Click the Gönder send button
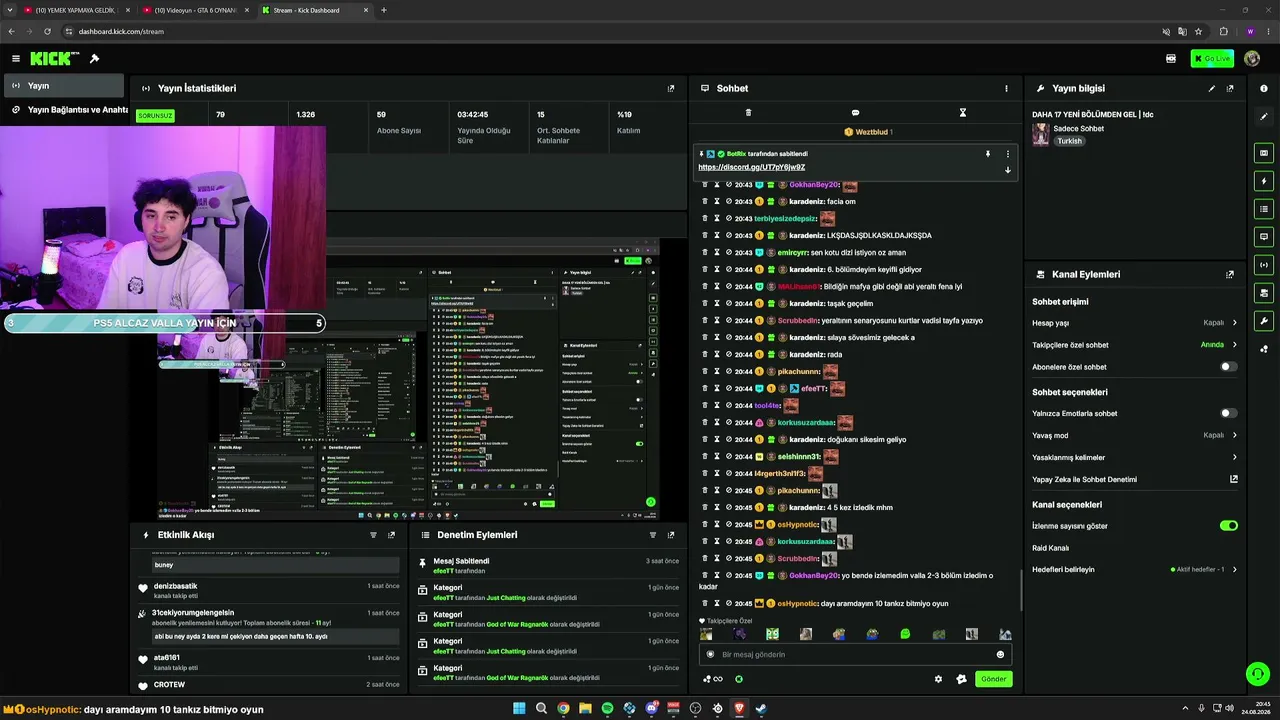This screenshot has height=720, width=1280. click(x=993, y=679)
